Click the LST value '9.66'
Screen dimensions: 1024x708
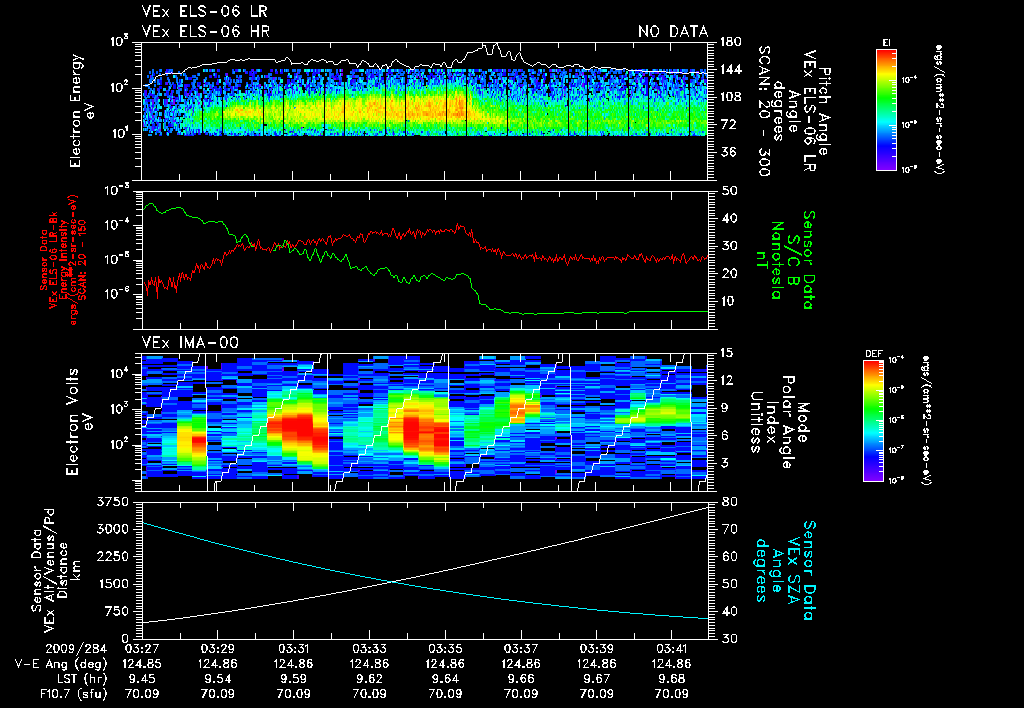coord(521,679)
